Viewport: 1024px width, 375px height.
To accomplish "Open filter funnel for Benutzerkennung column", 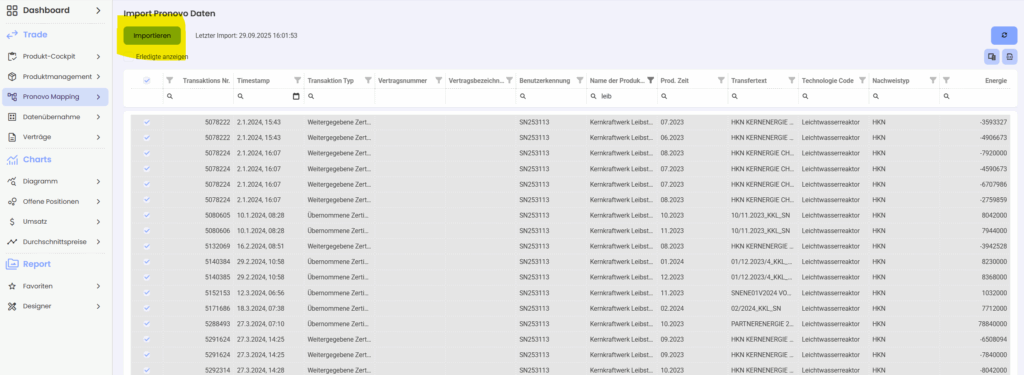I will [x=580, y=80].
